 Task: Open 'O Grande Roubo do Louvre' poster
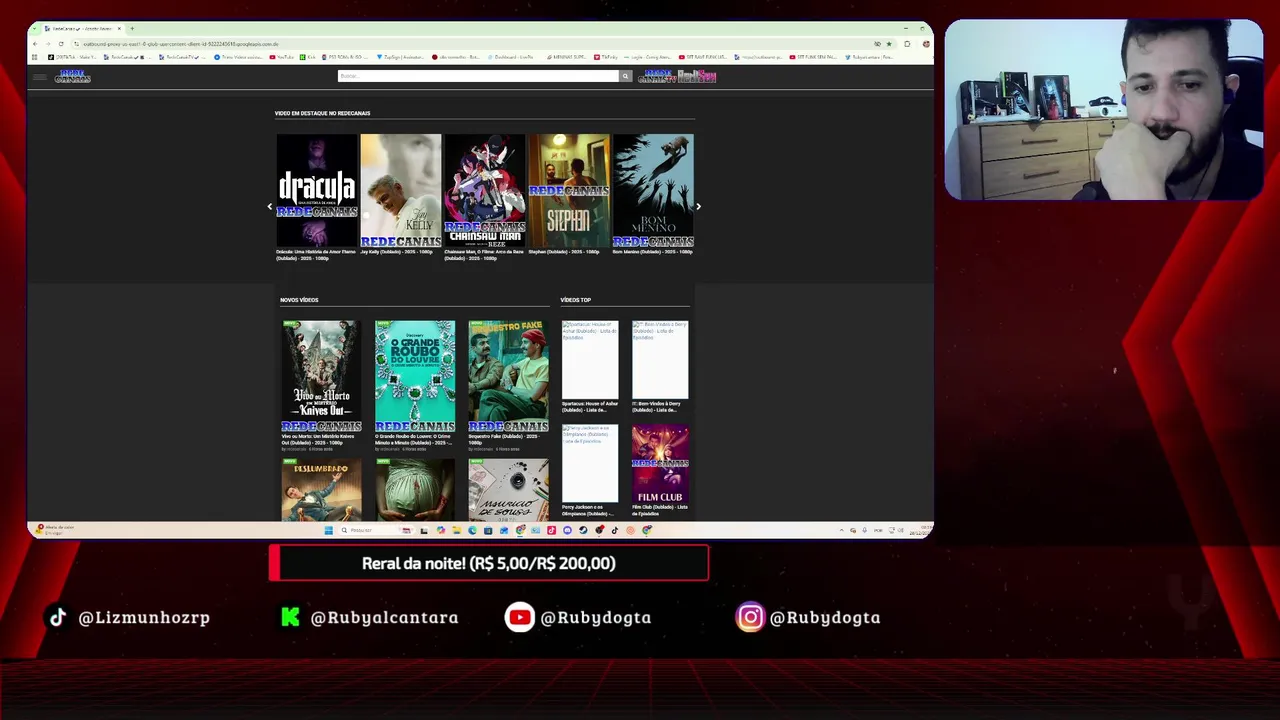pyautogui.click(x=415, y=376)
